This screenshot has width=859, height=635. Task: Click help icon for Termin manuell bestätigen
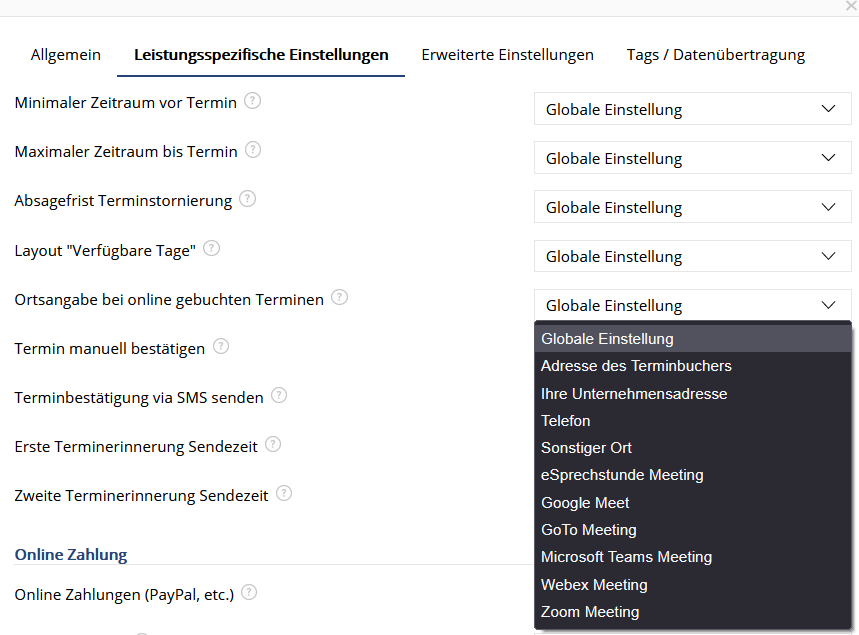(221, 346)
